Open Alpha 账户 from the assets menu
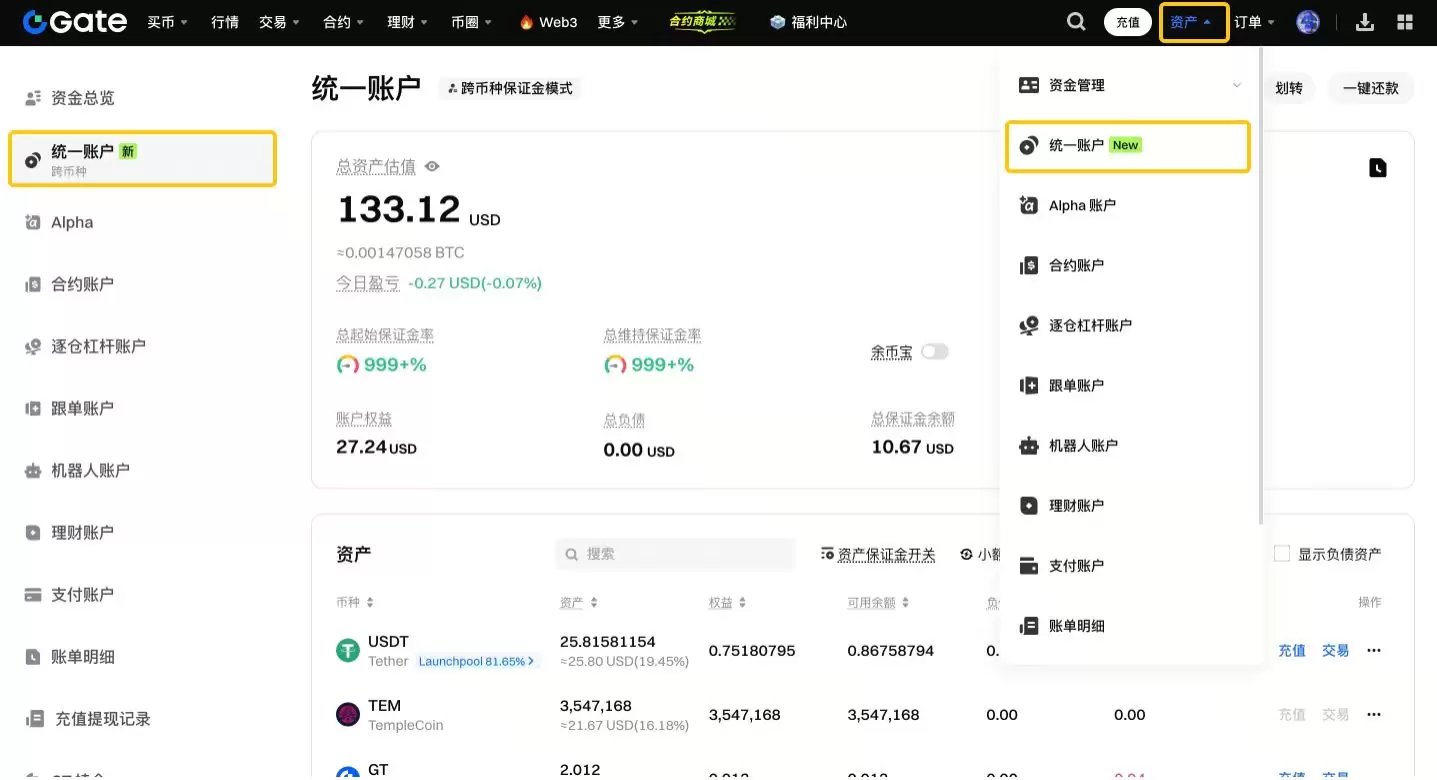Image resolution: width=1437 pixels, height=780 pixels. coord(1083,205)
